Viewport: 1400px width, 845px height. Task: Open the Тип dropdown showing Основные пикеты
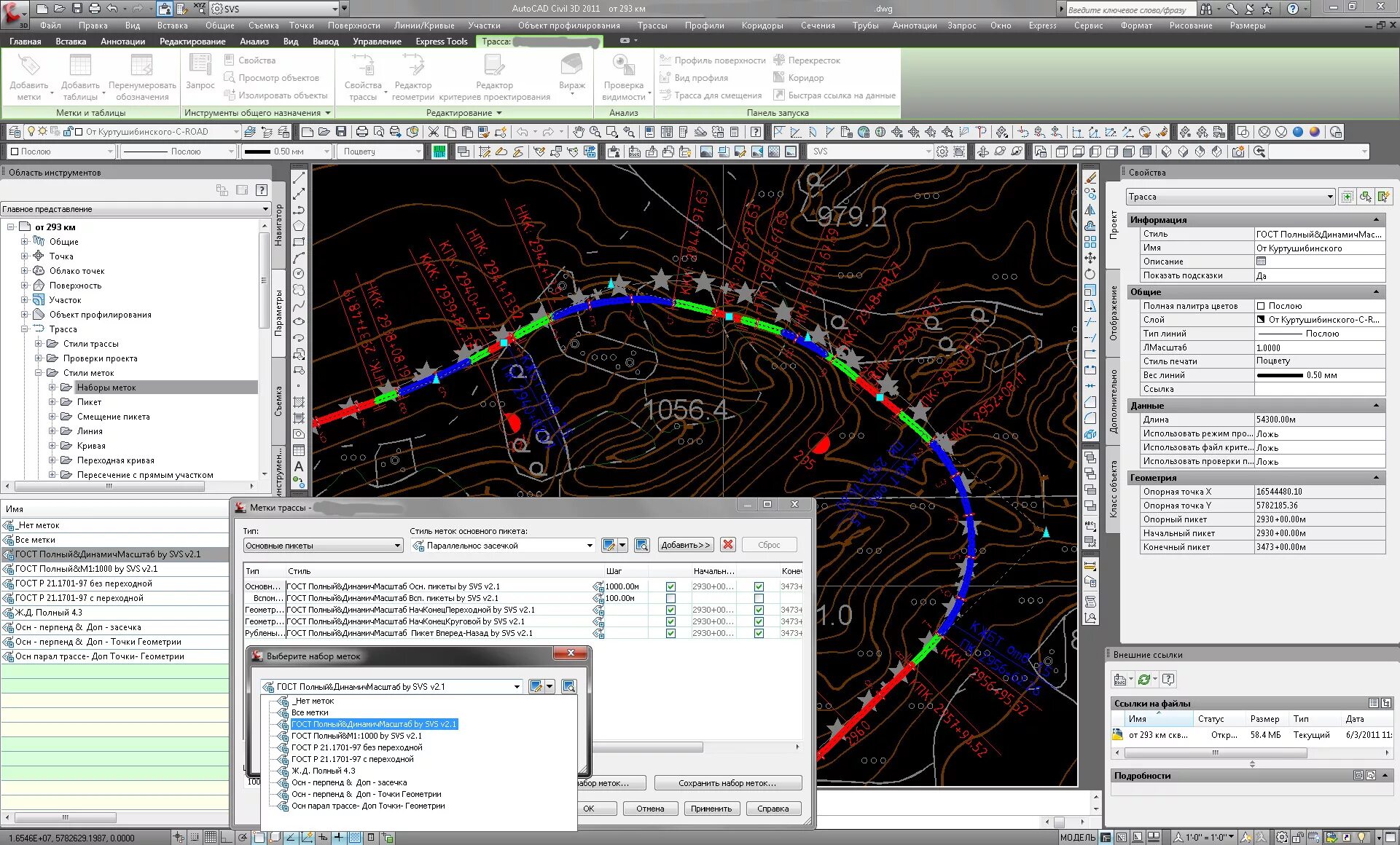(397, 546)
